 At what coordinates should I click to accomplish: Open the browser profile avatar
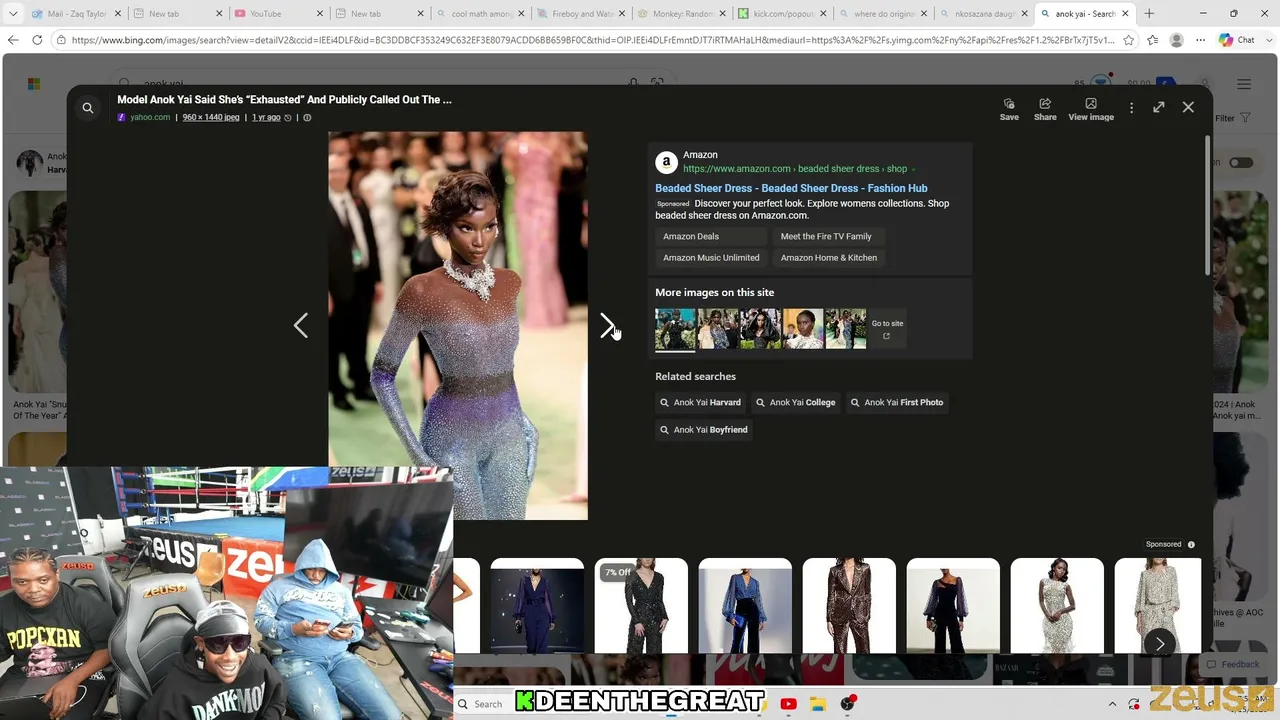(1177, 40)
